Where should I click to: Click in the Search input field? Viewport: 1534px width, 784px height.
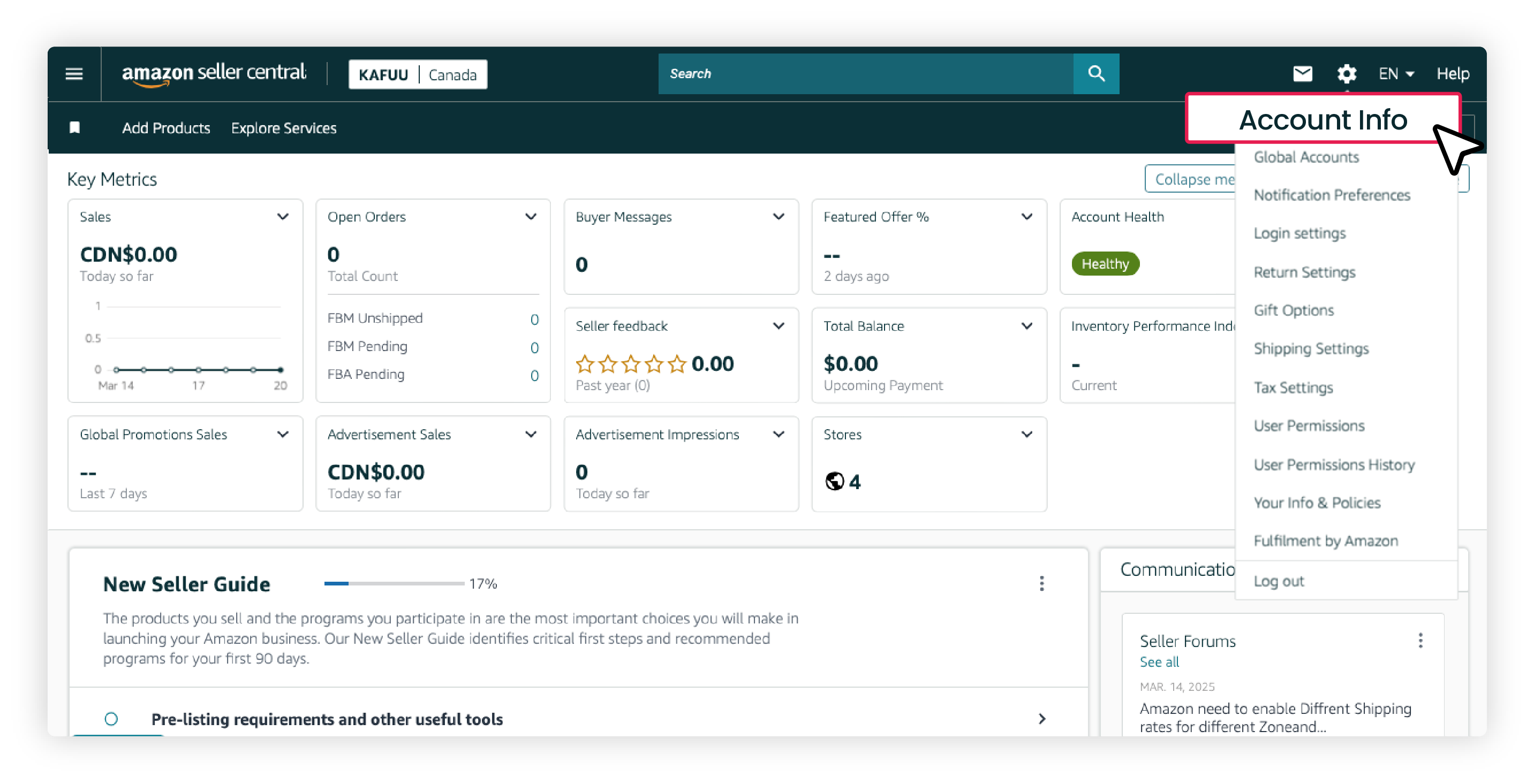(x=865, y=74)
